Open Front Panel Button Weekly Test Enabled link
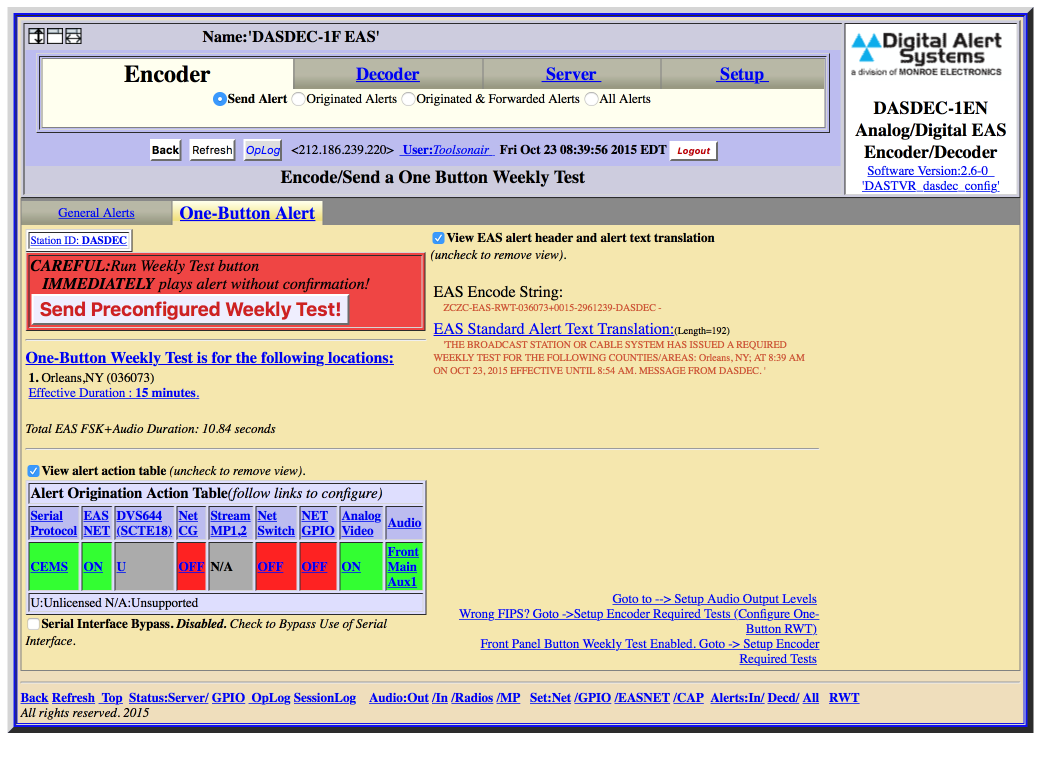1062x760 pixels. click(x=650, y=651)
